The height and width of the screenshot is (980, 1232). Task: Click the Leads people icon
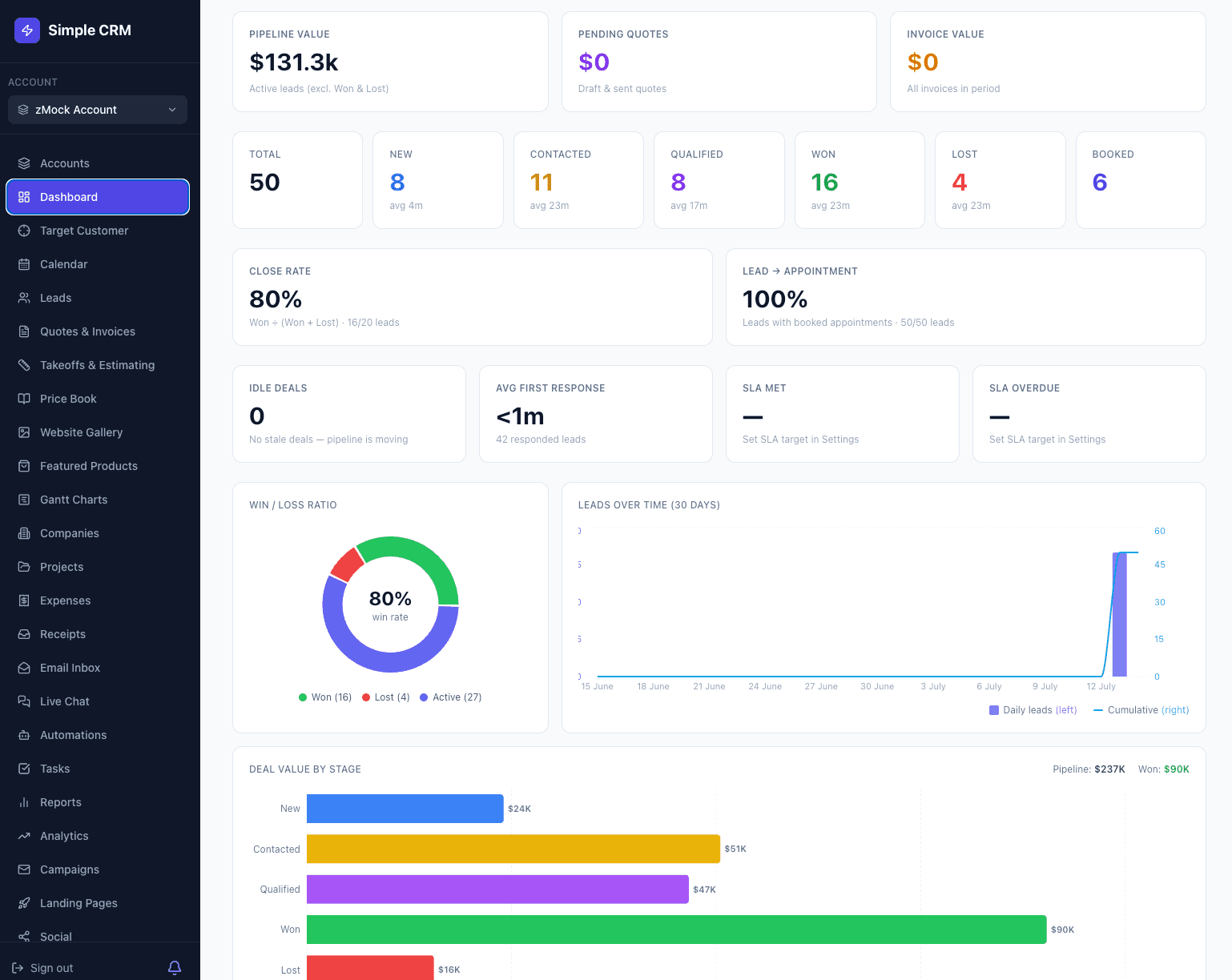24,298
